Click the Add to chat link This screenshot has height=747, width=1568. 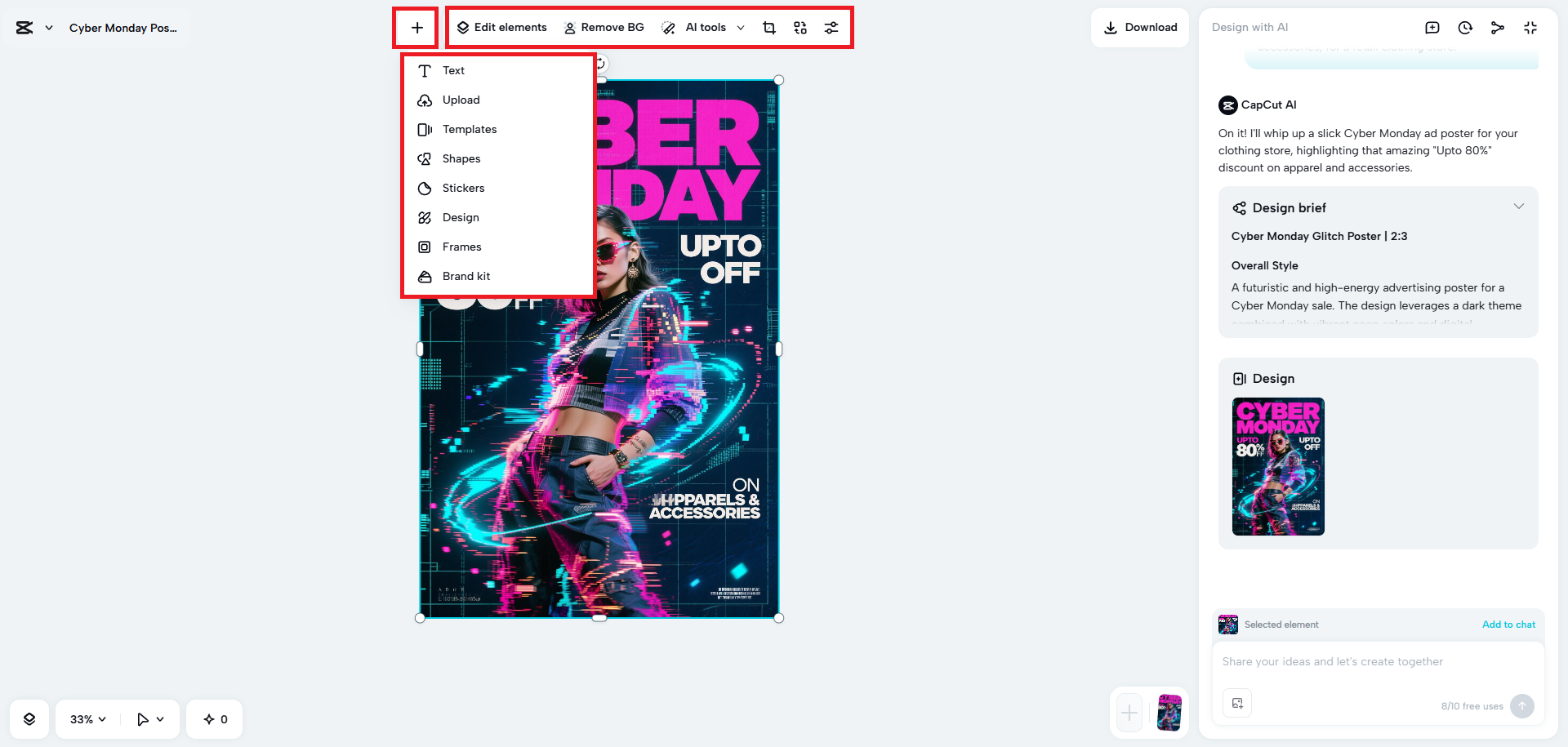click(1508, 624)
